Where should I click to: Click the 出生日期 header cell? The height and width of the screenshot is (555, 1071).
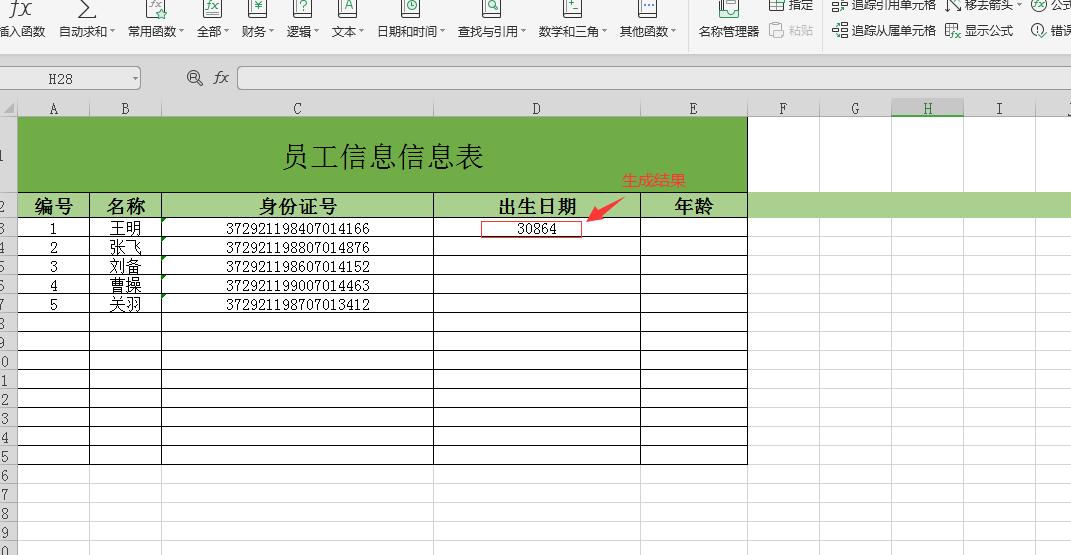tap(537, 205)
